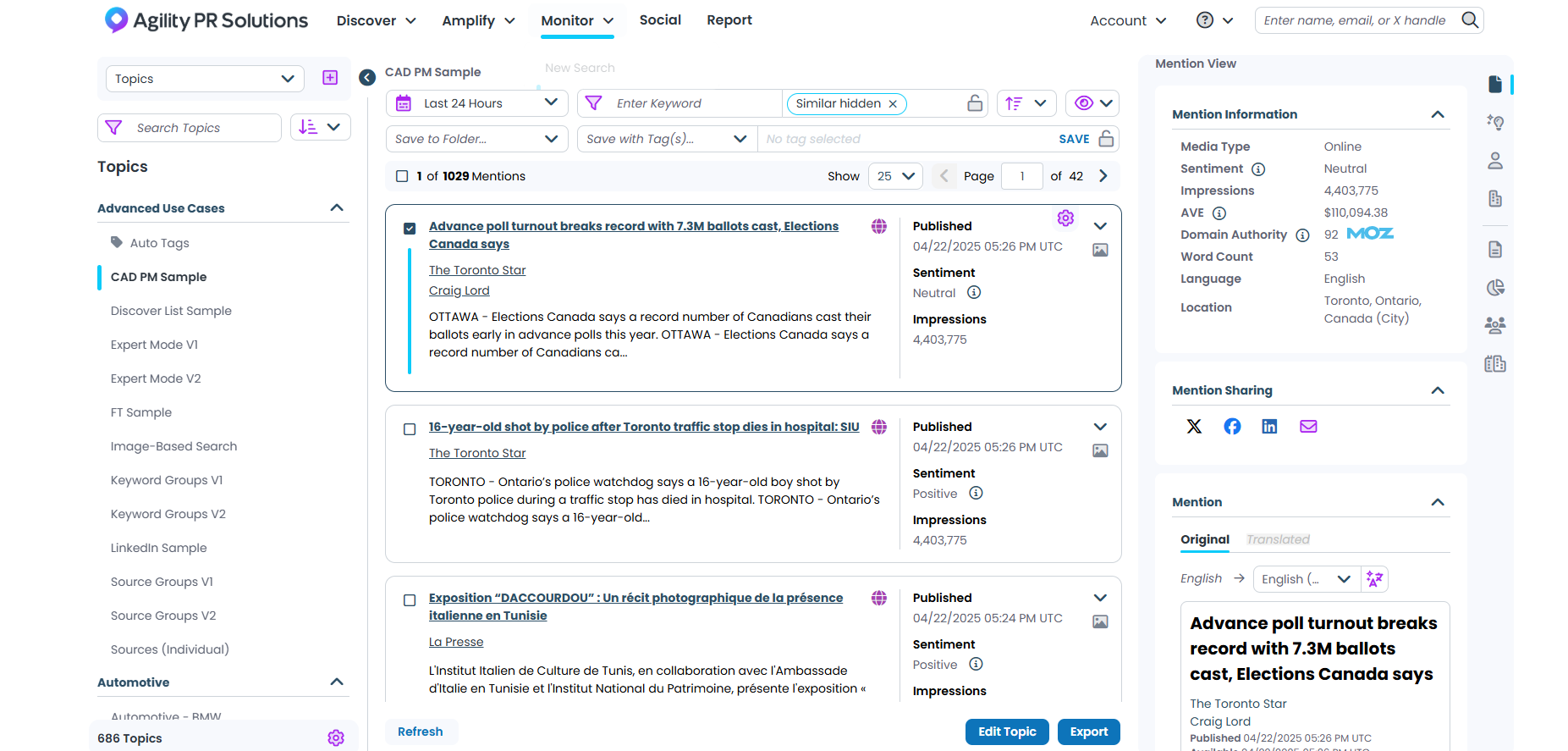Check the 16-year-old shot mention checkbox
This screenshot has height=751, width=1568.
(410, 429)
